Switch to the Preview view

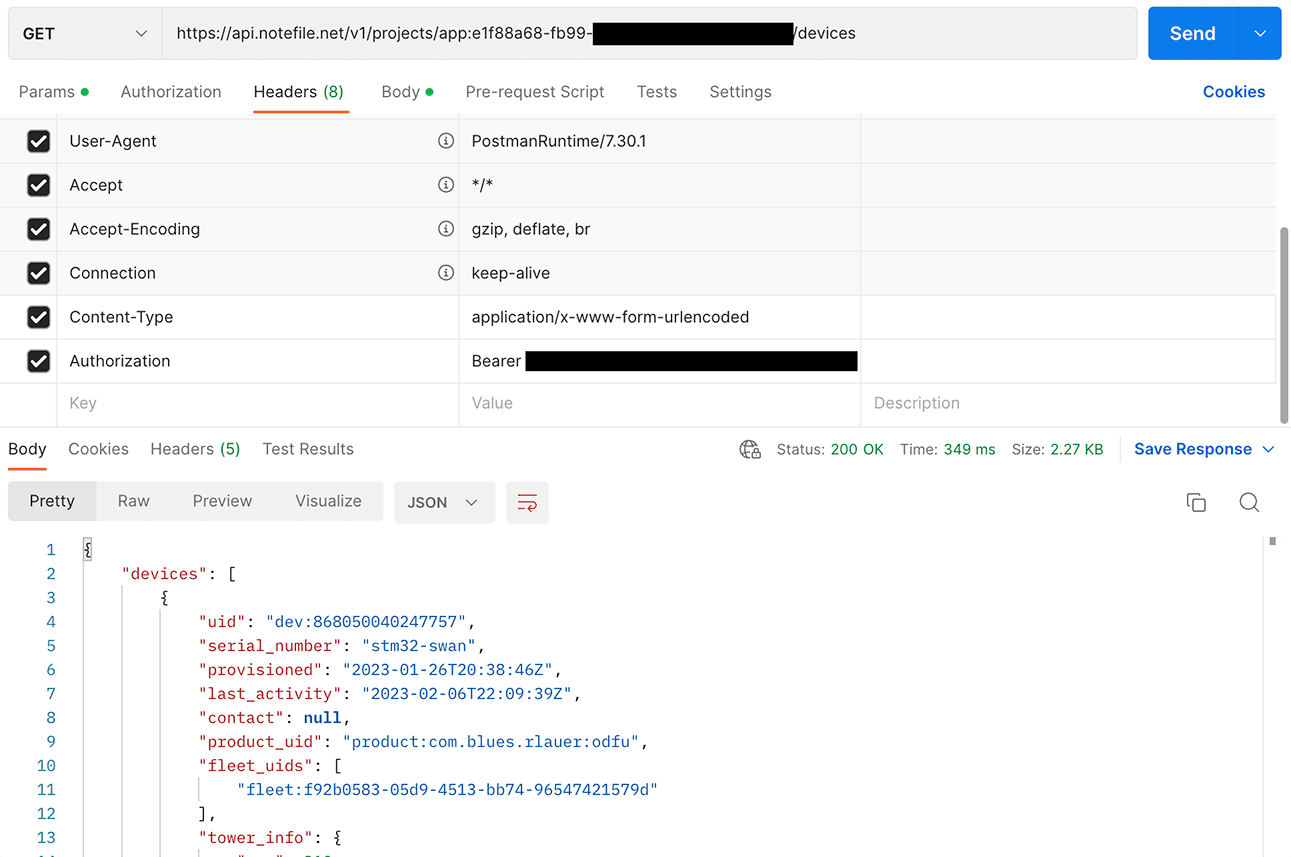[222, 502]
